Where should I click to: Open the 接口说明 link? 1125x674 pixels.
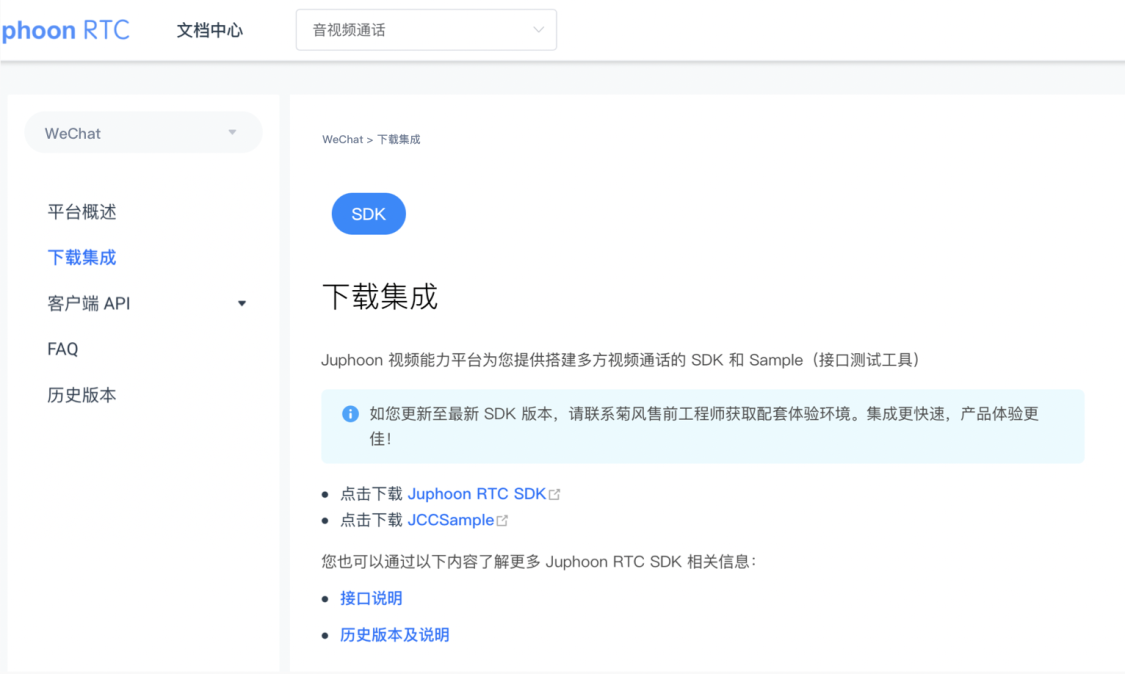pyautogui.click(x=371, y=599)
